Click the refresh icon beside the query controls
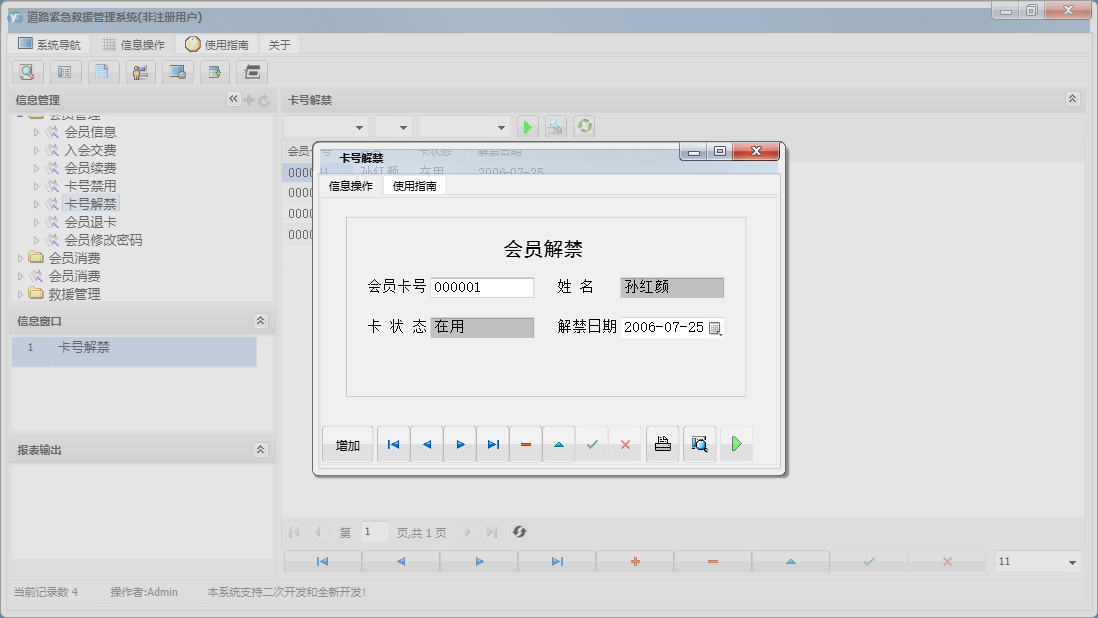The image size is (1098, 618). pyautogui.click(x=584, y=126)
